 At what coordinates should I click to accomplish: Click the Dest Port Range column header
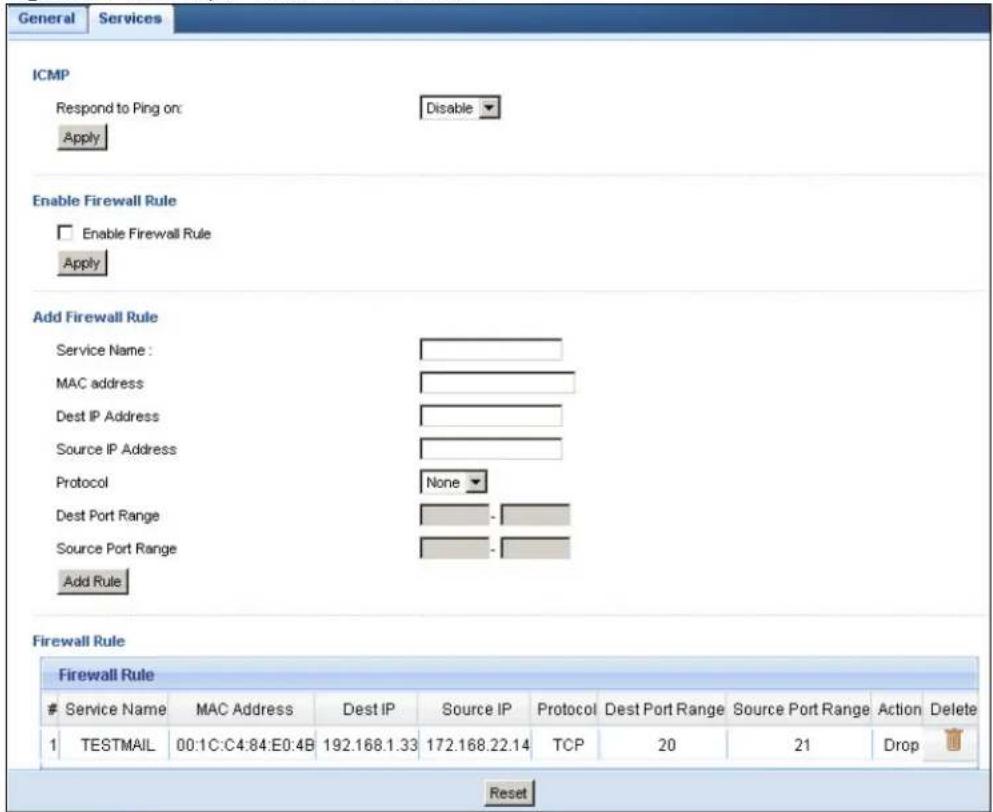tap(664, 709)
